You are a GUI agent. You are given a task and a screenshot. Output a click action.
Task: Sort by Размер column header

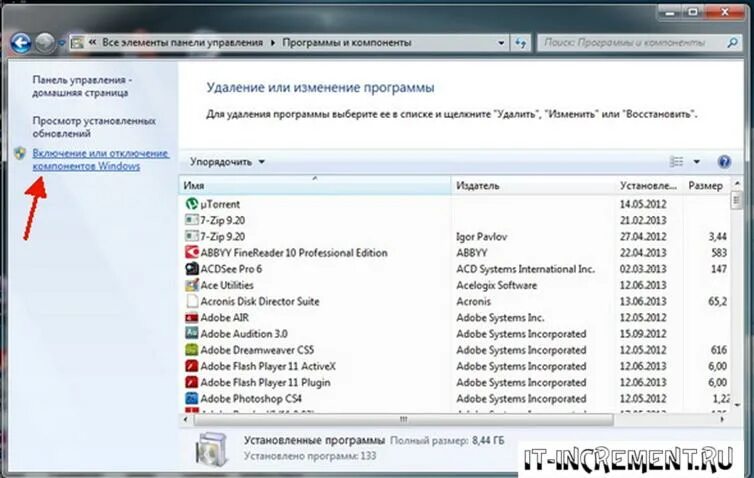tap(706, 186)
